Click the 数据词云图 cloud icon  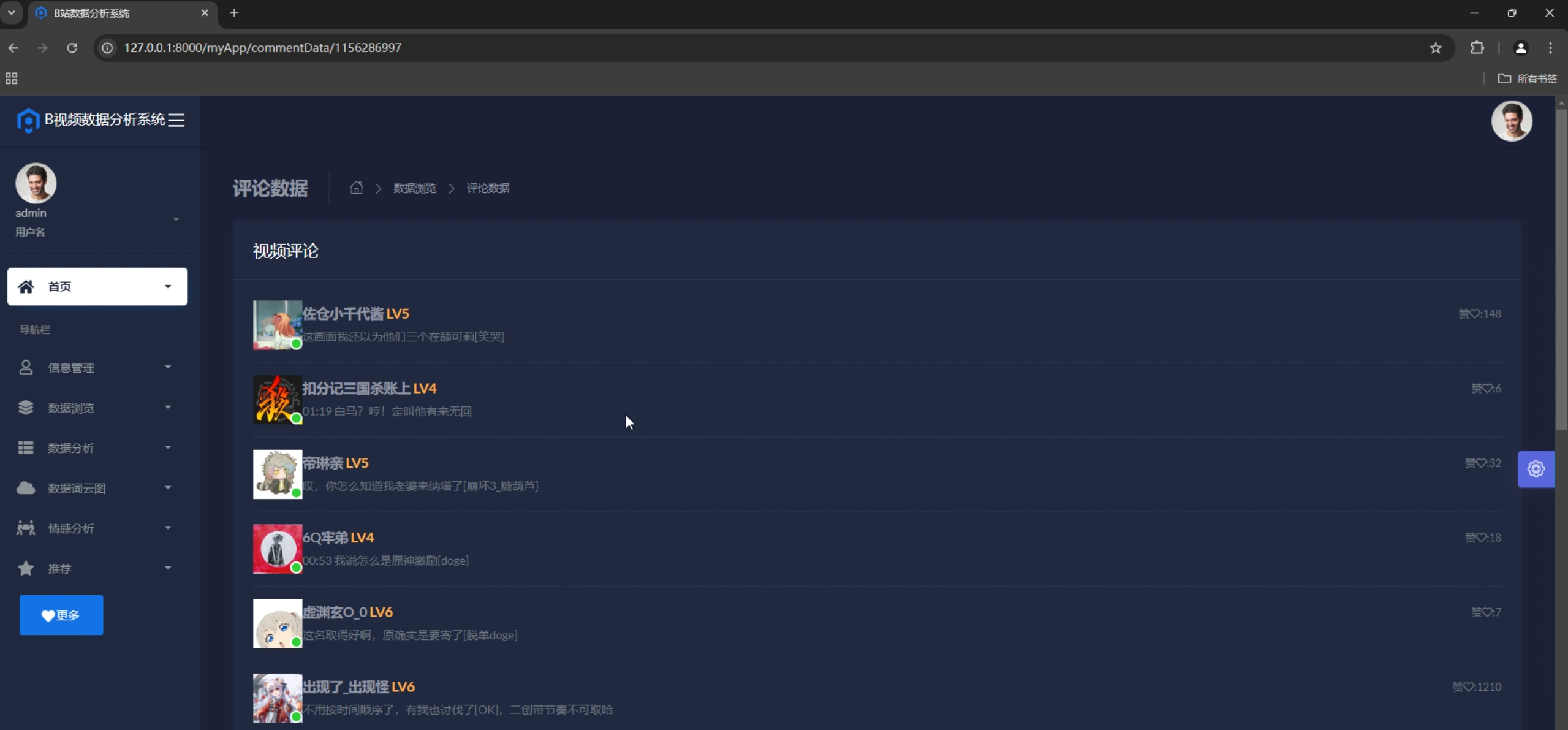tap(26, 488)
